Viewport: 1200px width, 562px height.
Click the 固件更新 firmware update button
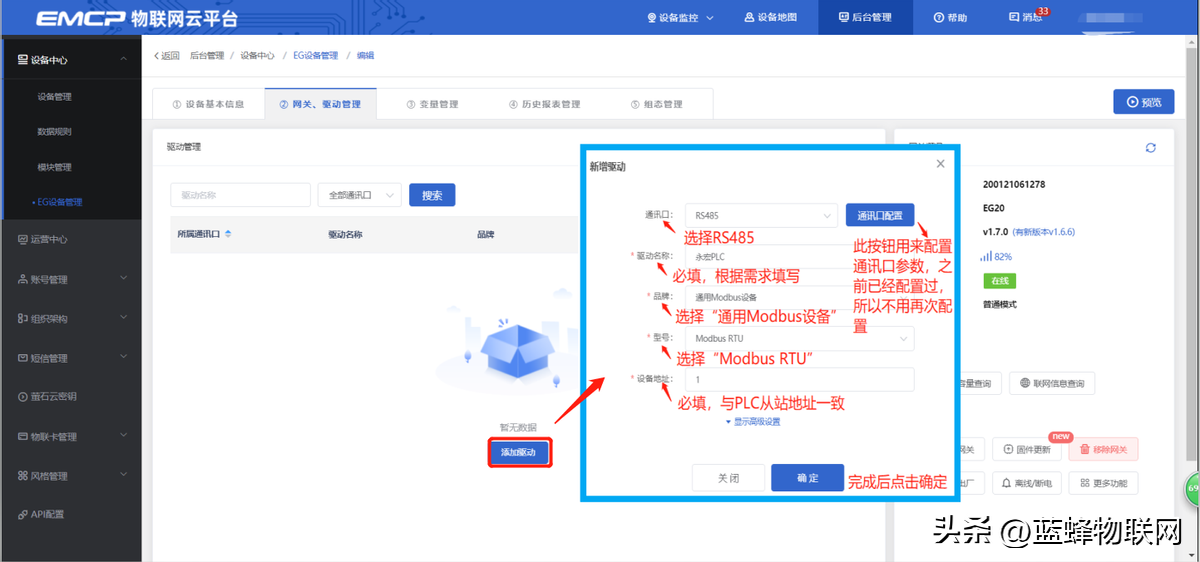pyautogui.click(x=1026, y=450)
